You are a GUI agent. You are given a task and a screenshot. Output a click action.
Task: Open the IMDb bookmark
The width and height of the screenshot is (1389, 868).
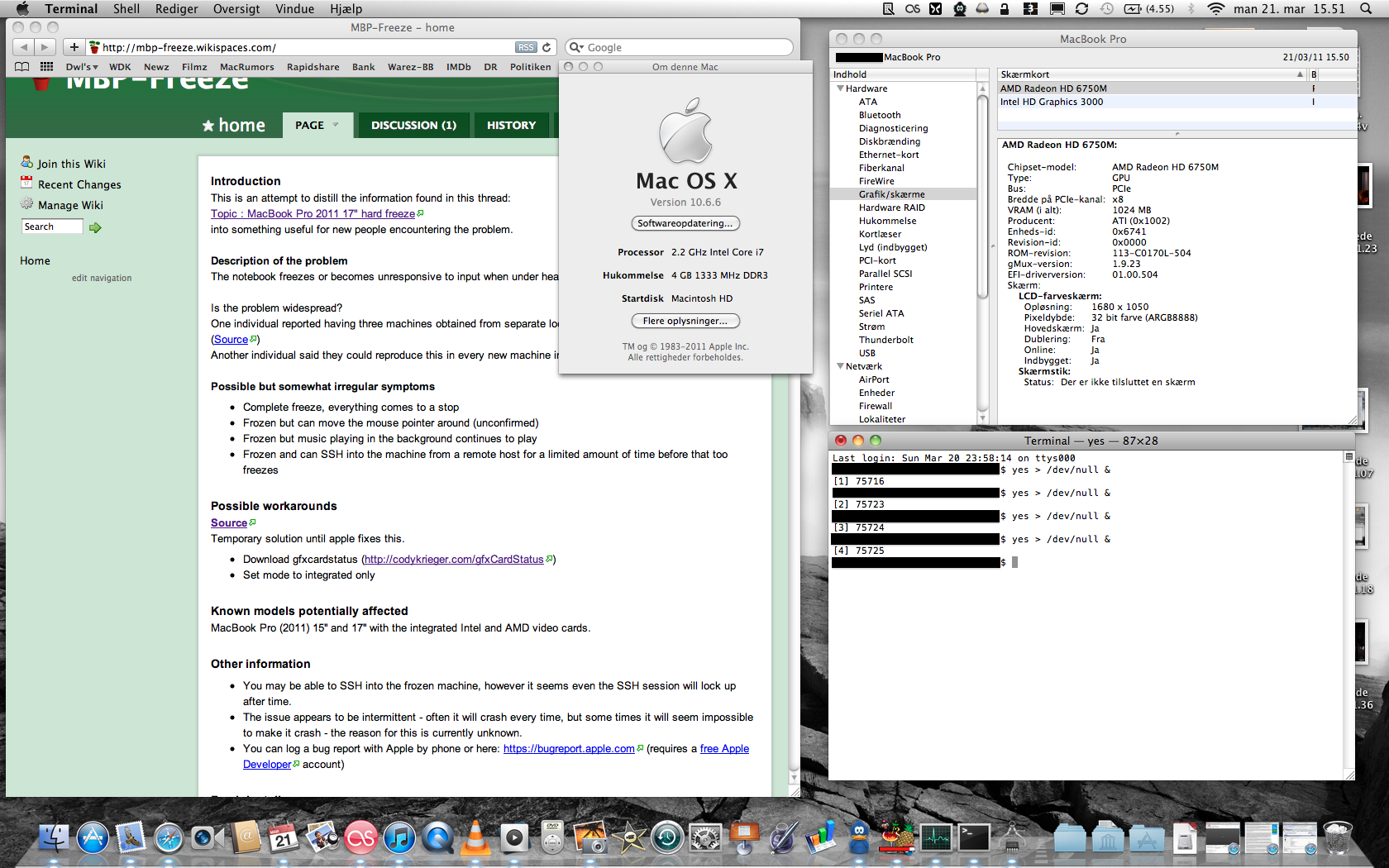click(458, 67)
